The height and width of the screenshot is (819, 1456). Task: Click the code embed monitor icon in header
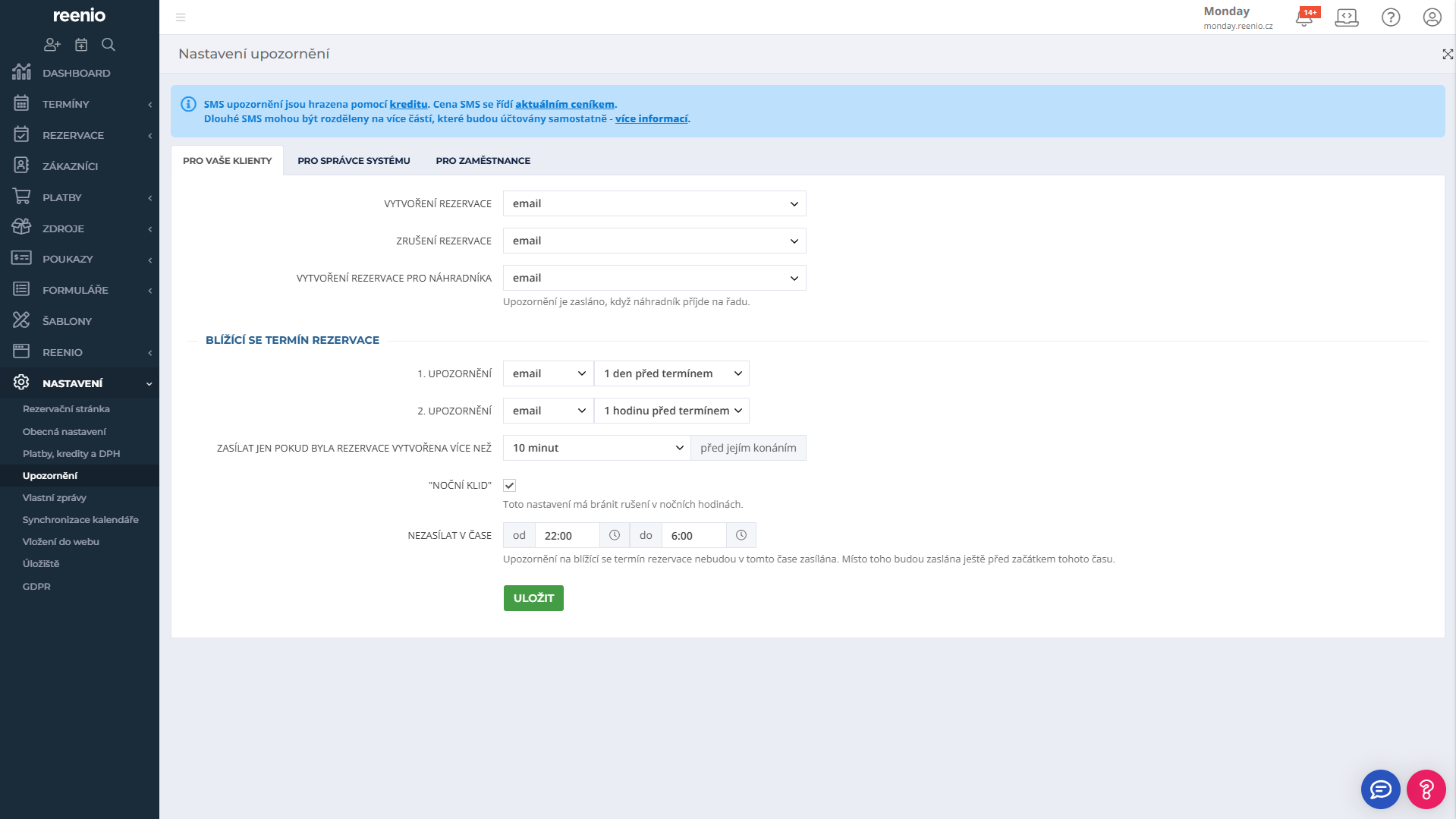click(1347, 17)
